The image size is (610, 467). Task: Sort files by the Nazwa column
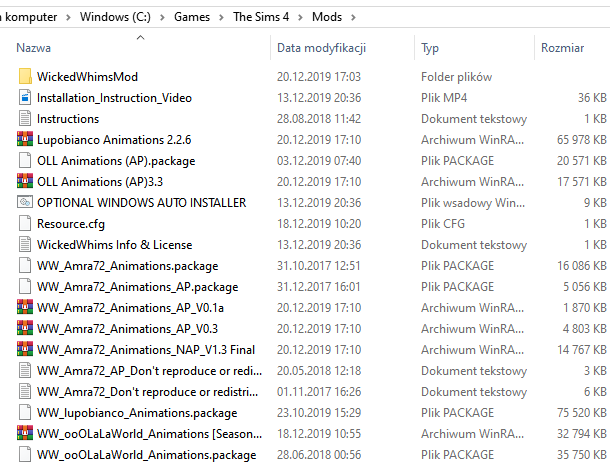[x=33, y=48]
